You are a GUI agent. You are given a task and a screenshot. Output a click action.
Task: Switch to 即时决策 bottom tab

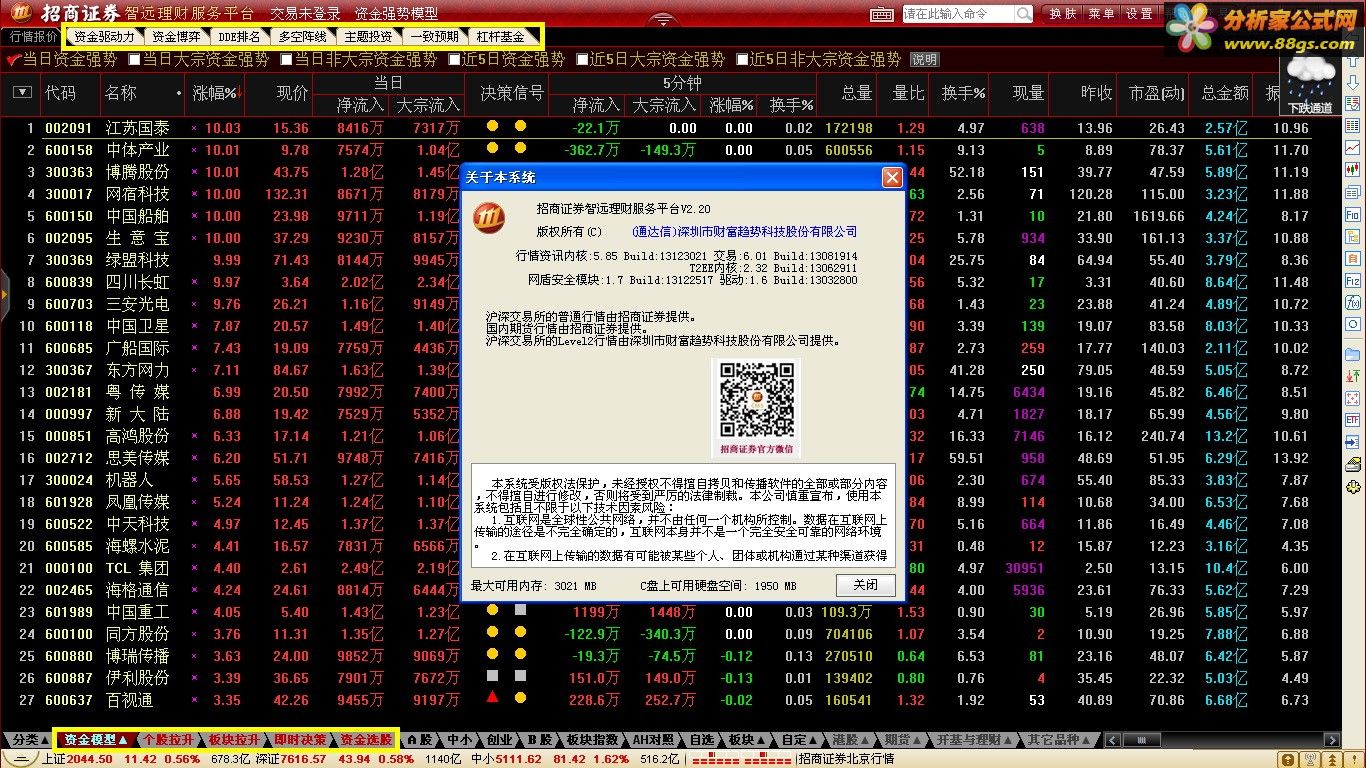300,740
